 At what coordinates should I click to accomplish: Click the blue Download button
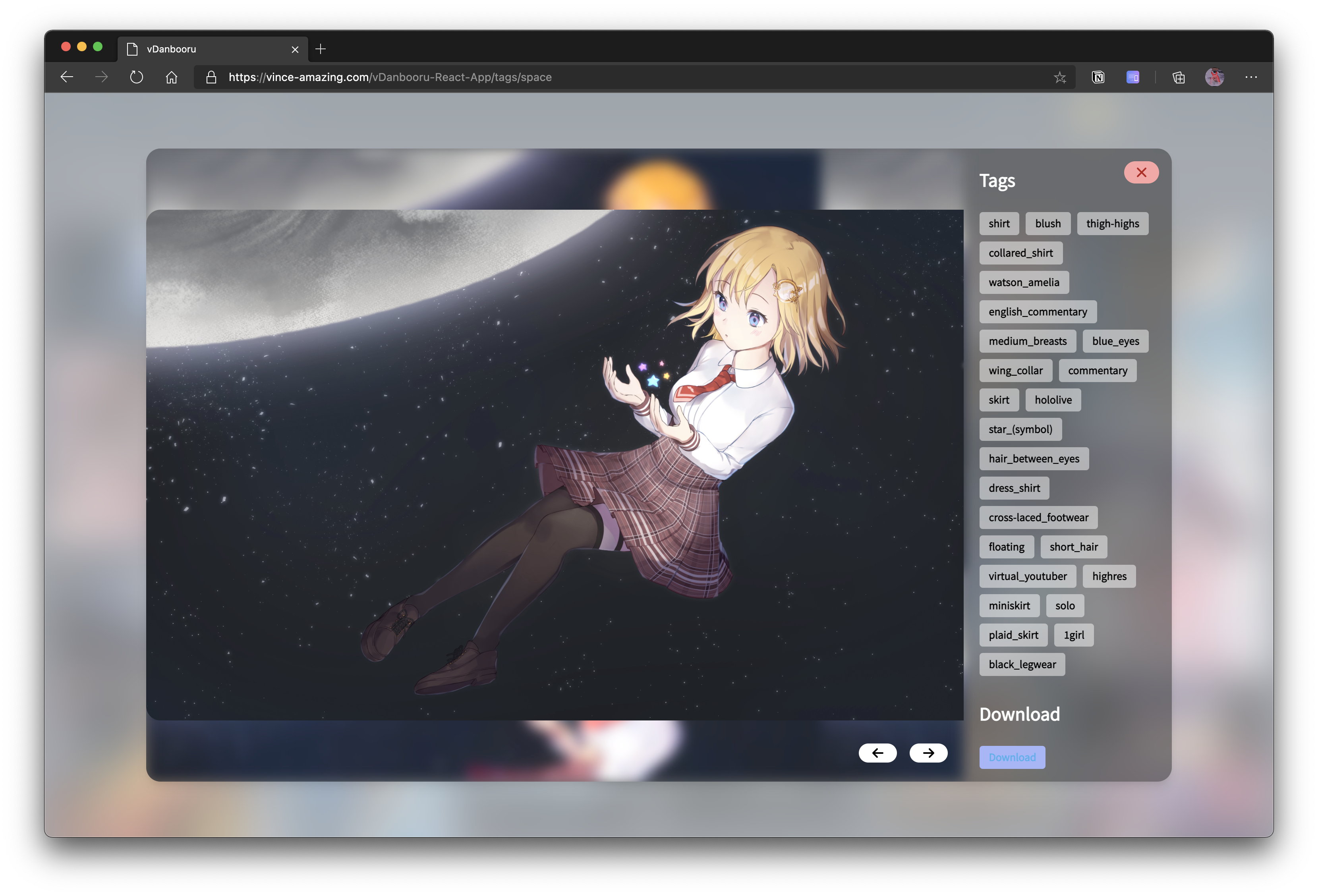pyautogui.click(x=1012, y=757)
